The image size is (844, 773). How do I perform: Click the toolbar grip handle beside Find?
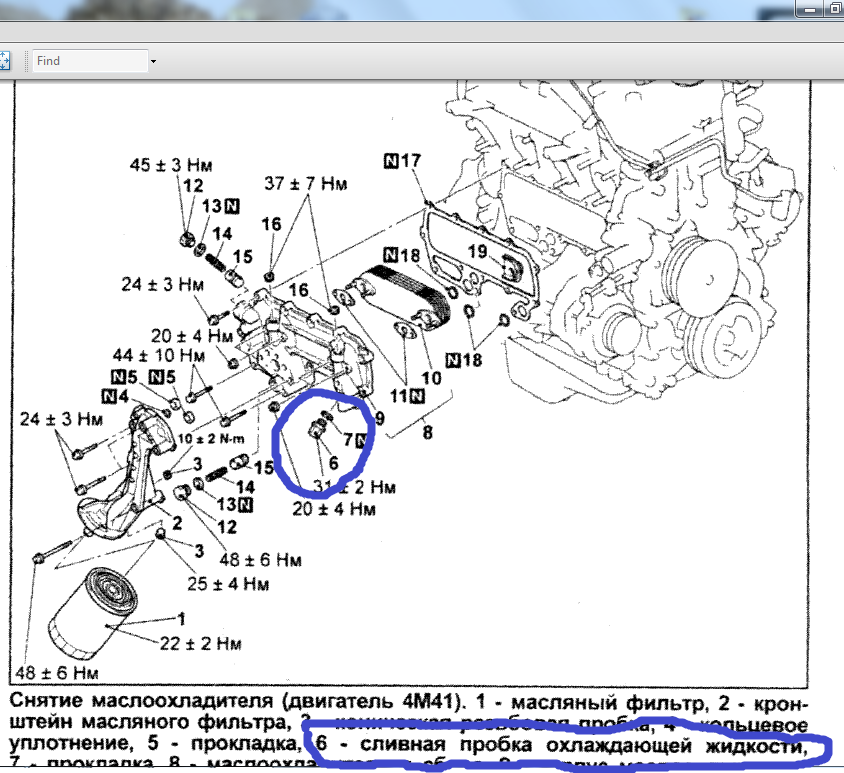26,61
